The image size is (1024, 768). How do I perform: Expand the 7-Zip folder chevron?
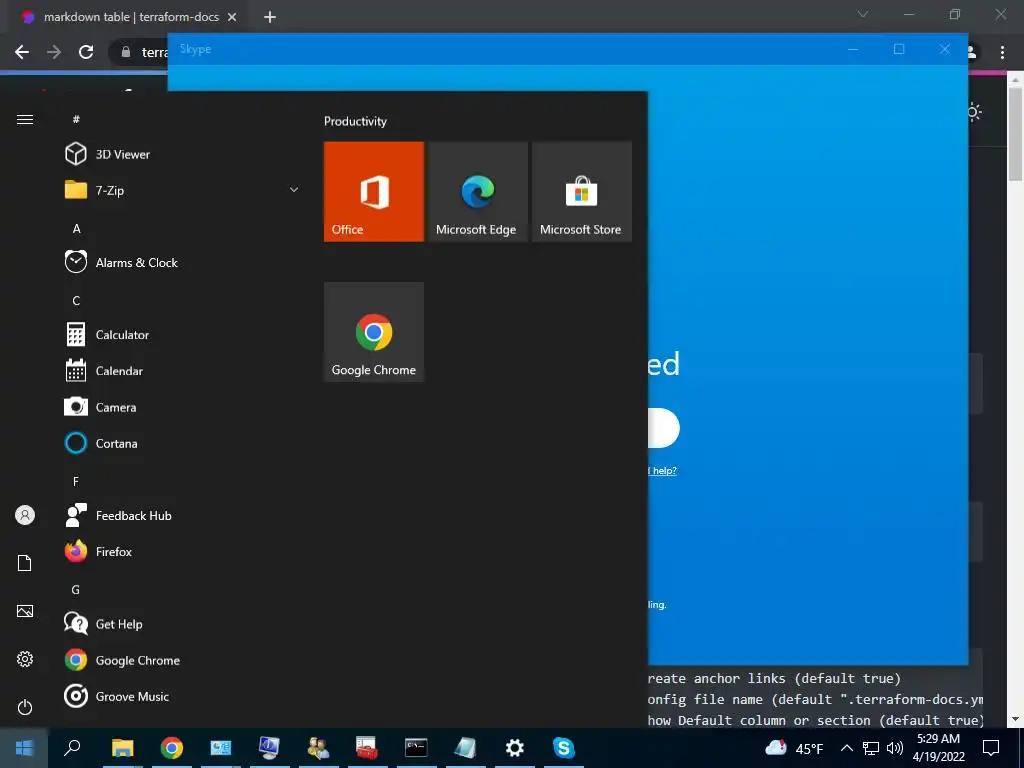(x=294, y=190)
